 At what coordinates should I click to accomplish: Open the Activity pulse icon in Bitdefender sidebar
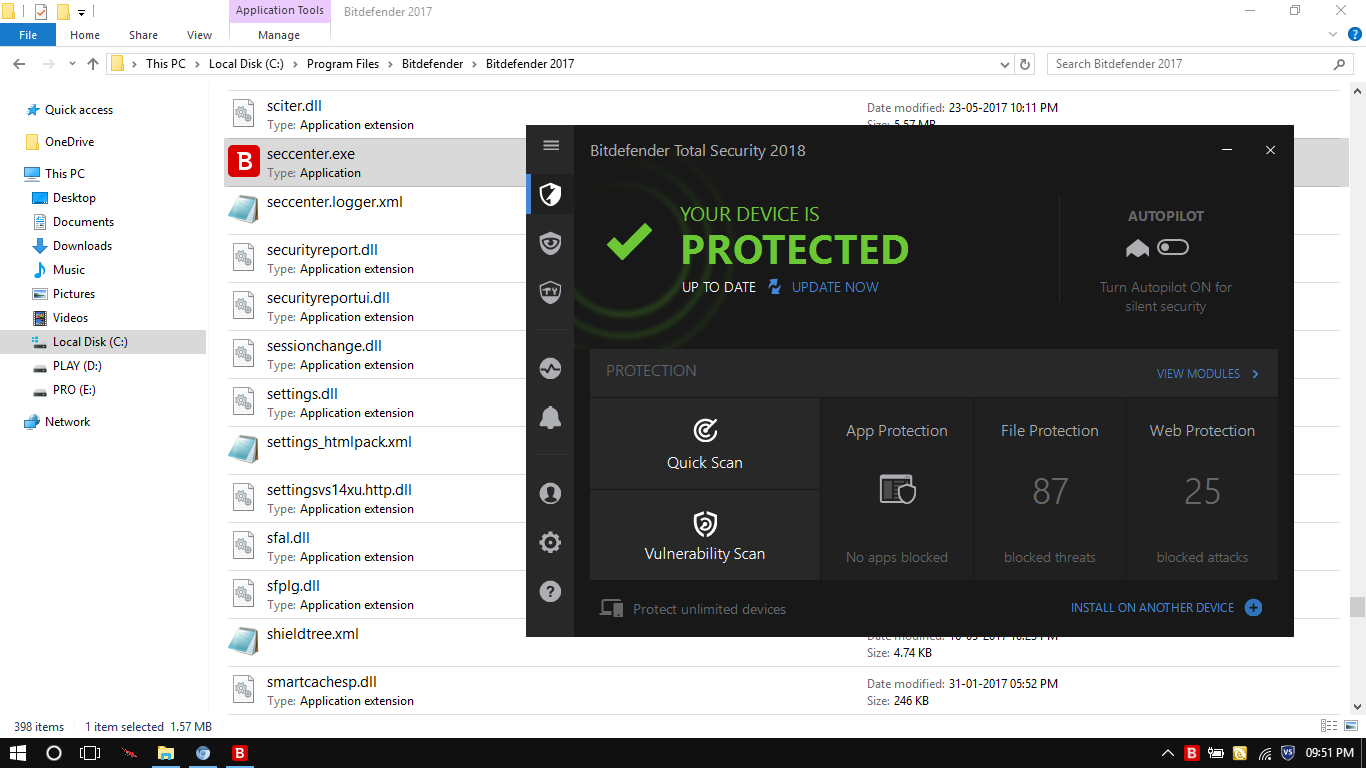coord(550,368)
